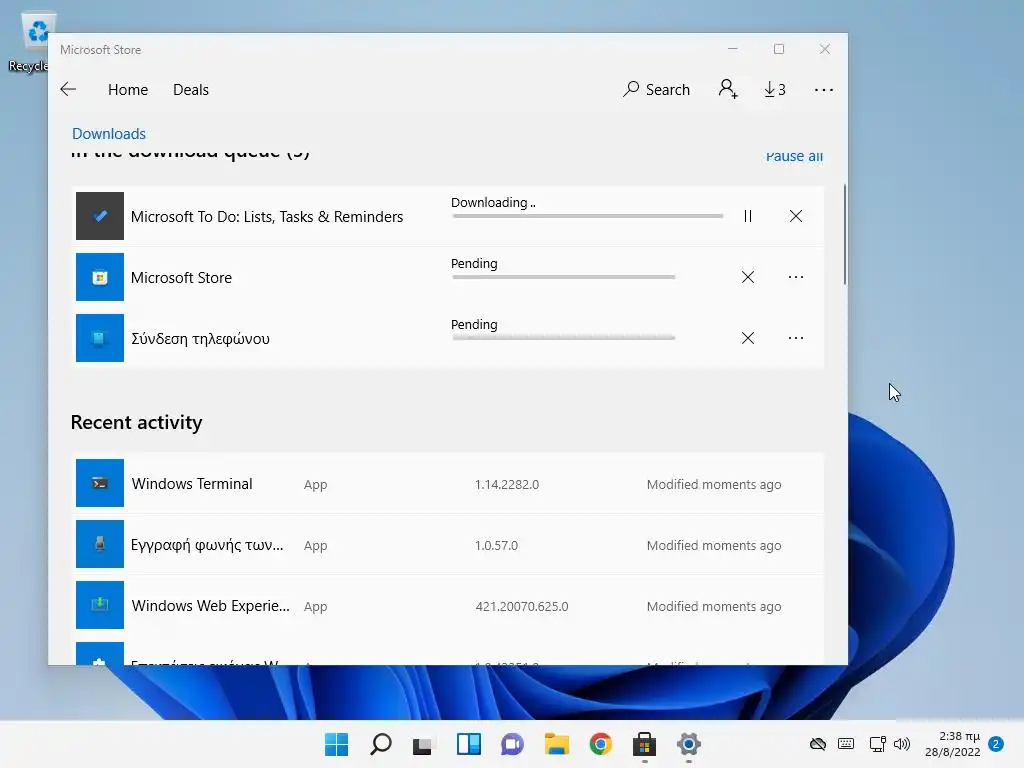Click the Windows Web Experience app icon
This screenshot has width=1024, height=768.
coord(100,605)
